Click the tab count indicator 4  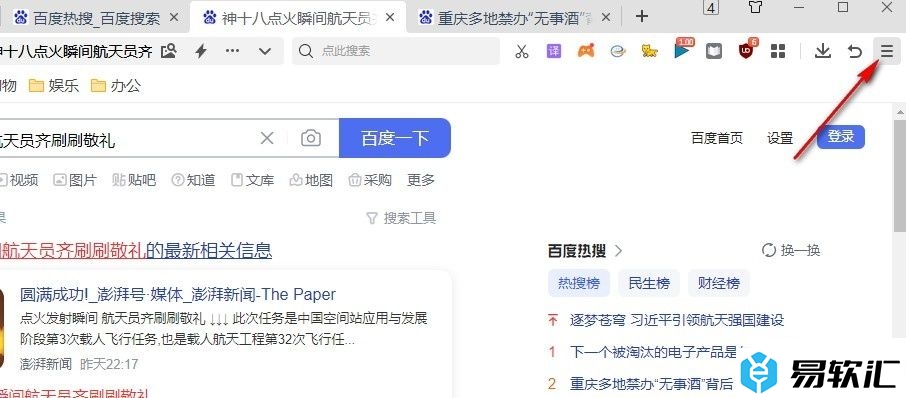(x=711, y=8)
